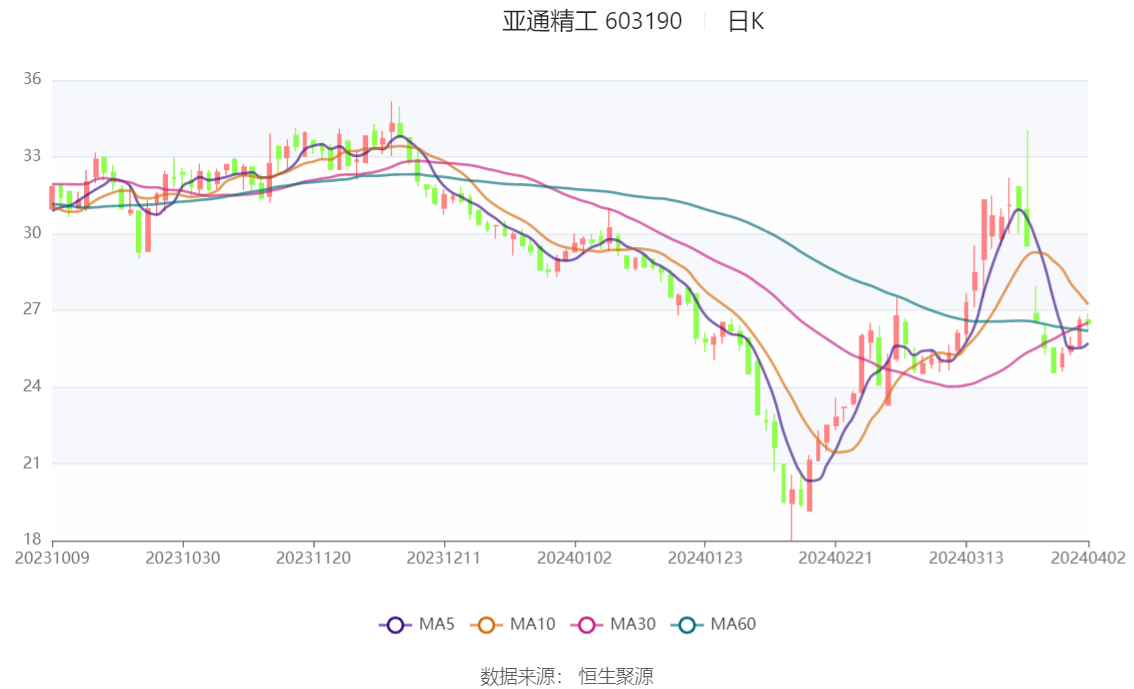The image size is (1134, 689).
Task: Click y-axis value 36
Action: tap(32, 79)
